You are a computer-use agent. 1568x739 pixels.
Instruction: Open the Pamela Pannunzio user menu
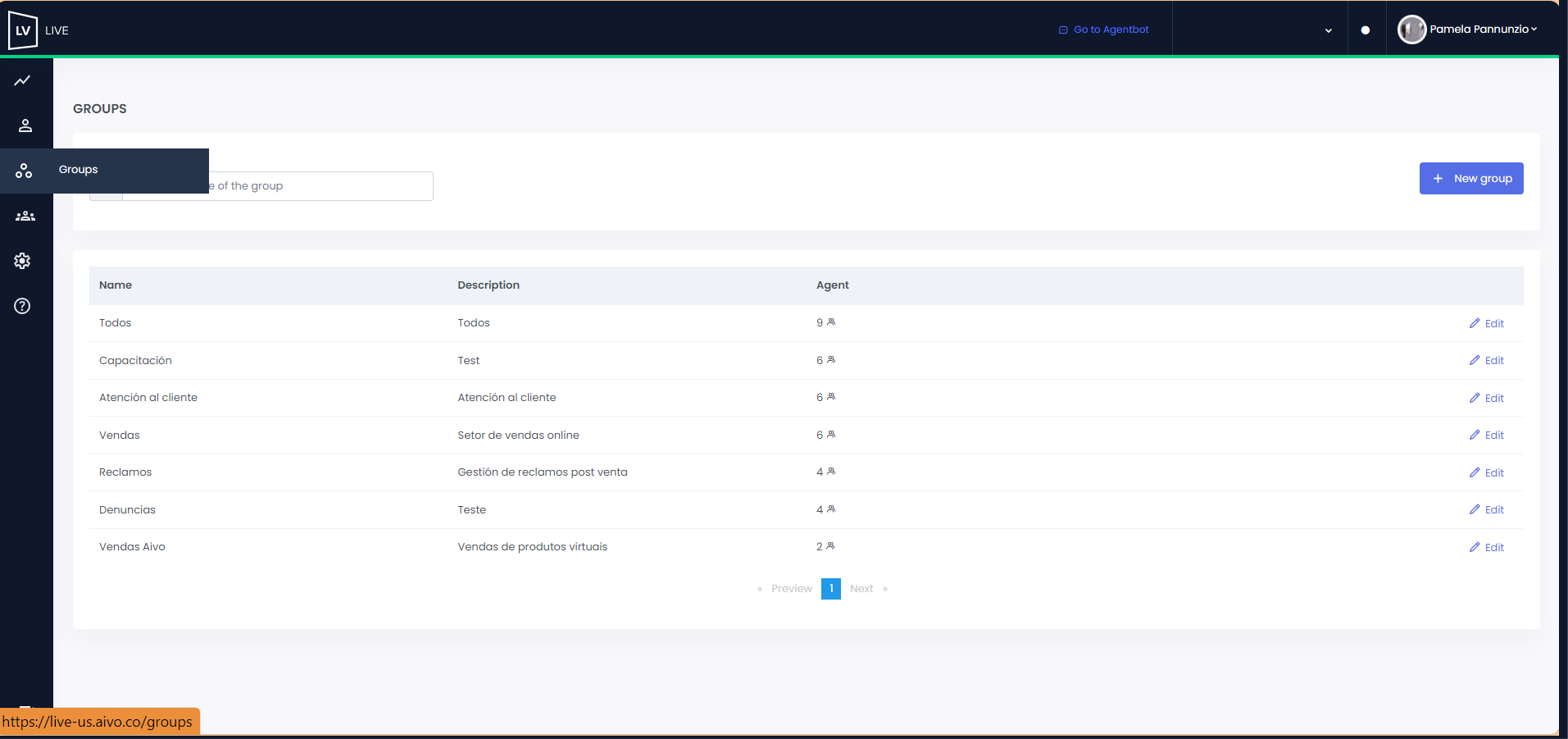[1484, 30]
